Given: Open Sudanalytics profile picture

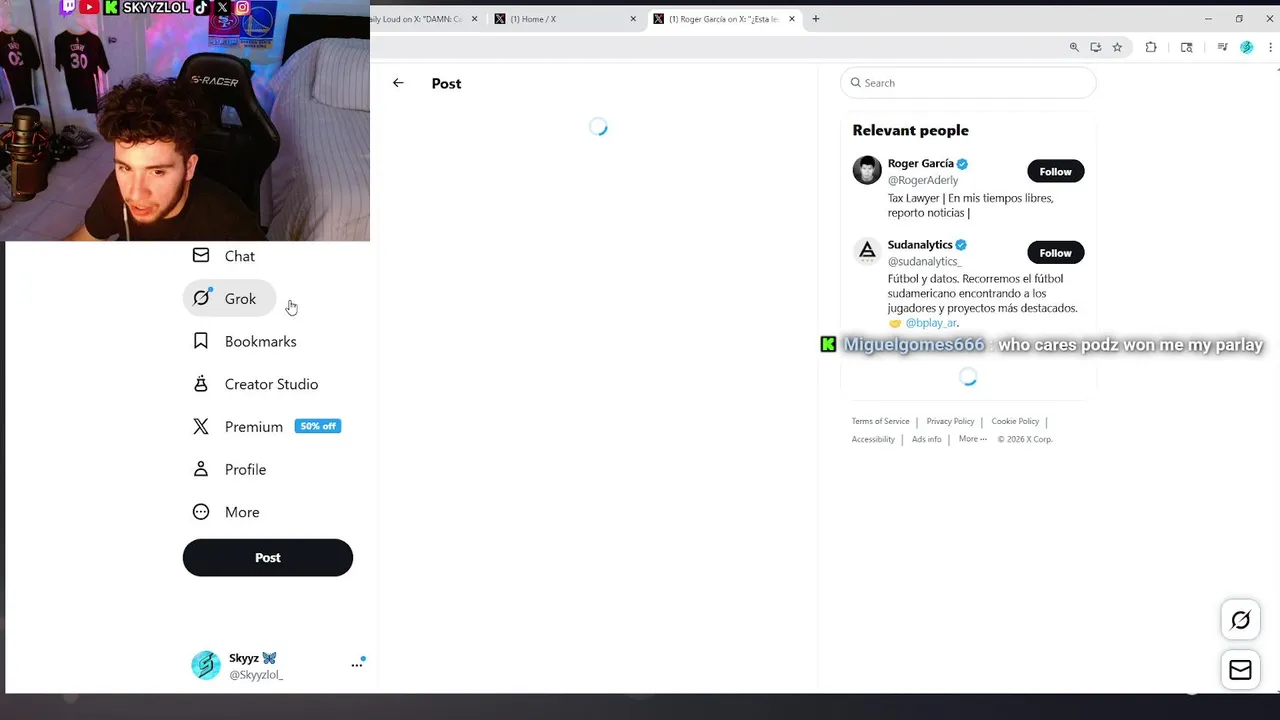Looking at the screenshot, I should pos(867,251).
